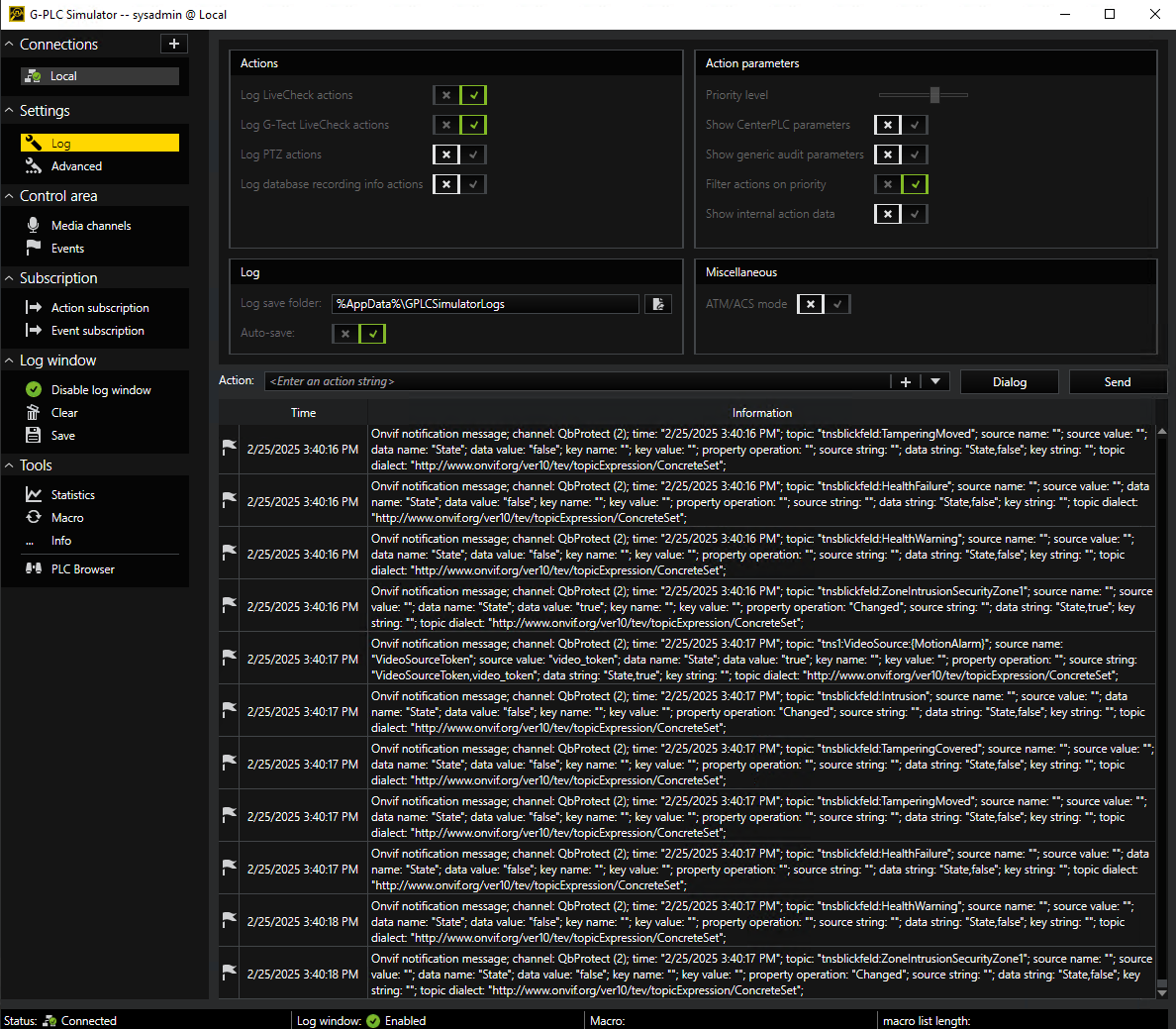
Task: Toggle the ATM/ACS mode switch
Action: pos(824,304)
